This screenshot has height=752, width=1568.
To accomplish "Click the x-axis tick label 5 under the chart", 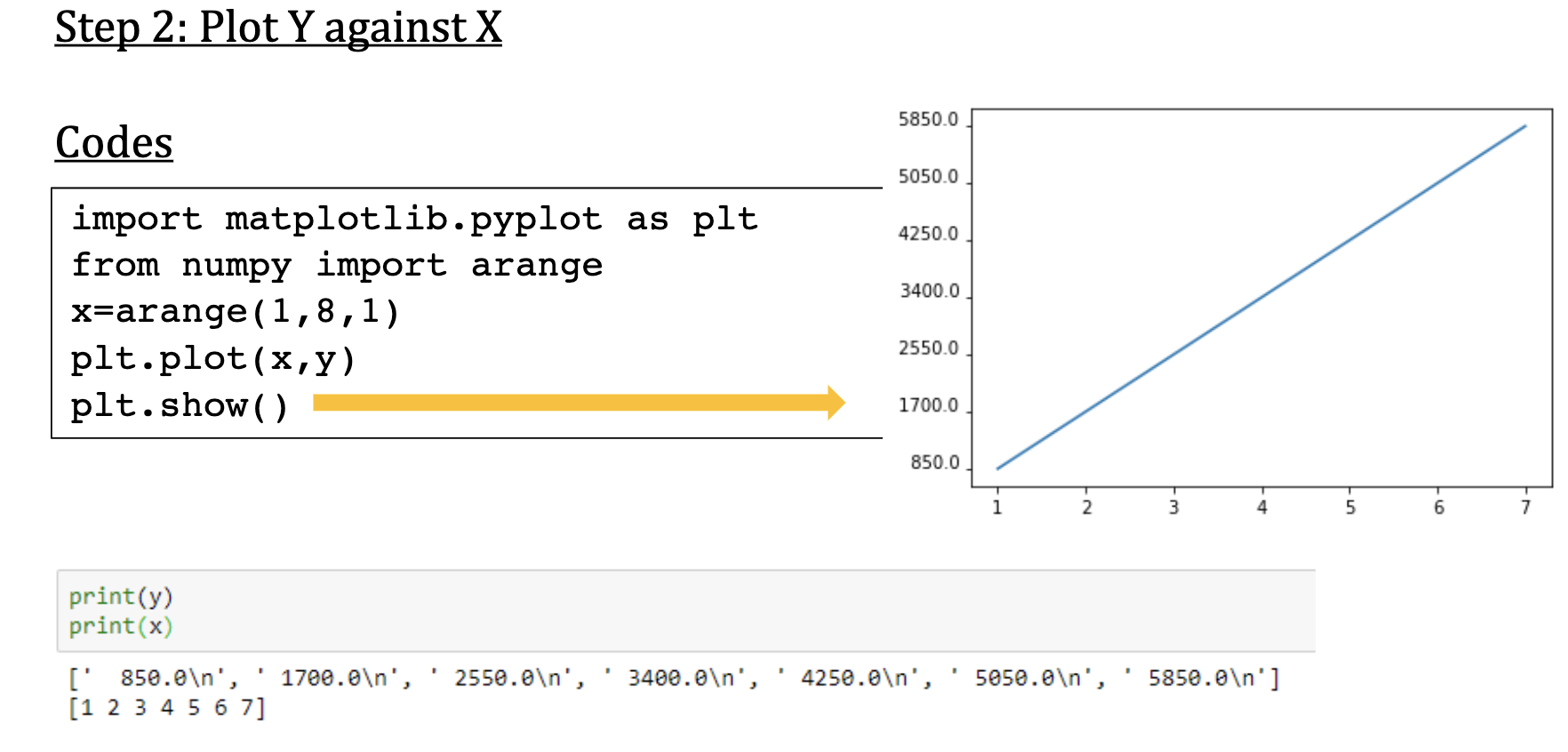I will [x=1350, y=508].
